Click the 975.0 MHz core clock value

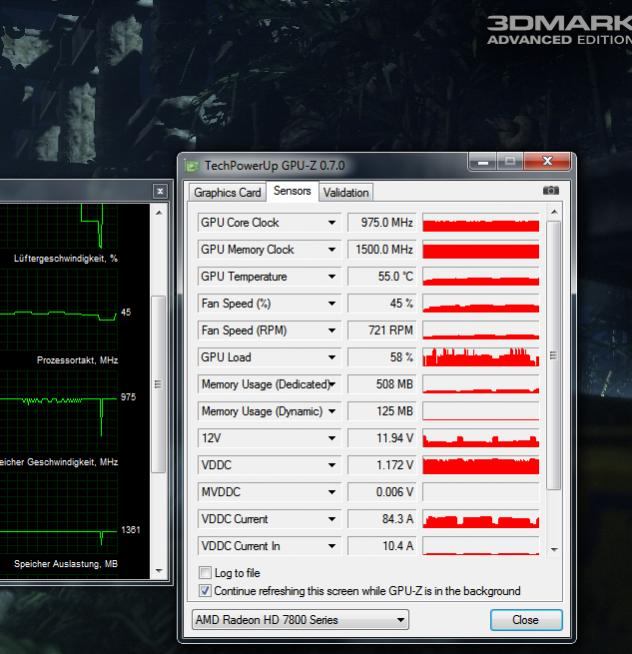tap(387, 223)
